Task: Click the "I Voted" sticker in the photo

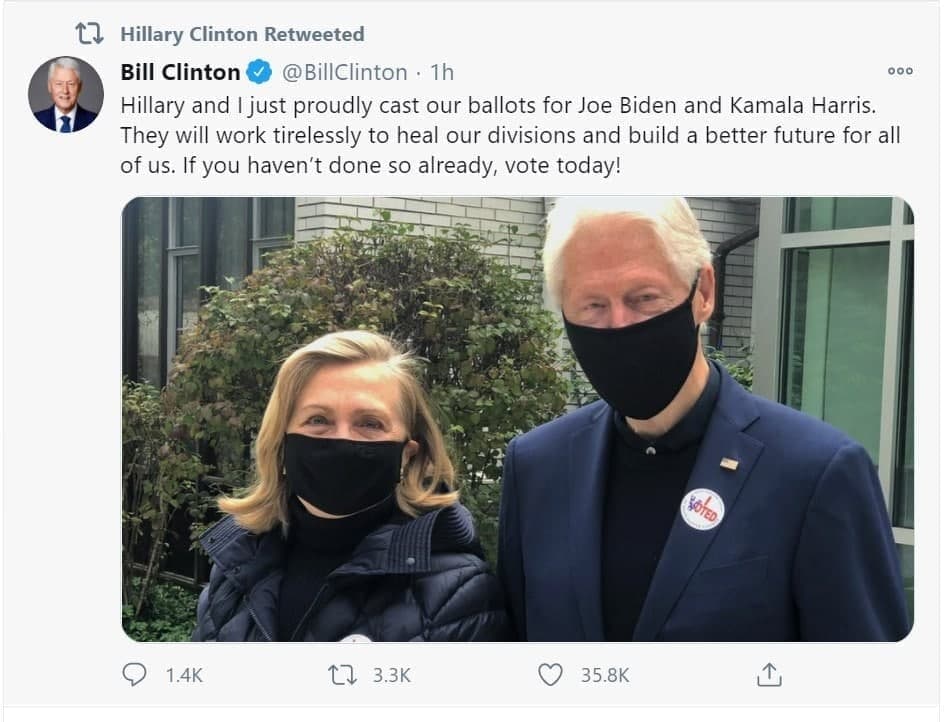Action: coord(702,508)
